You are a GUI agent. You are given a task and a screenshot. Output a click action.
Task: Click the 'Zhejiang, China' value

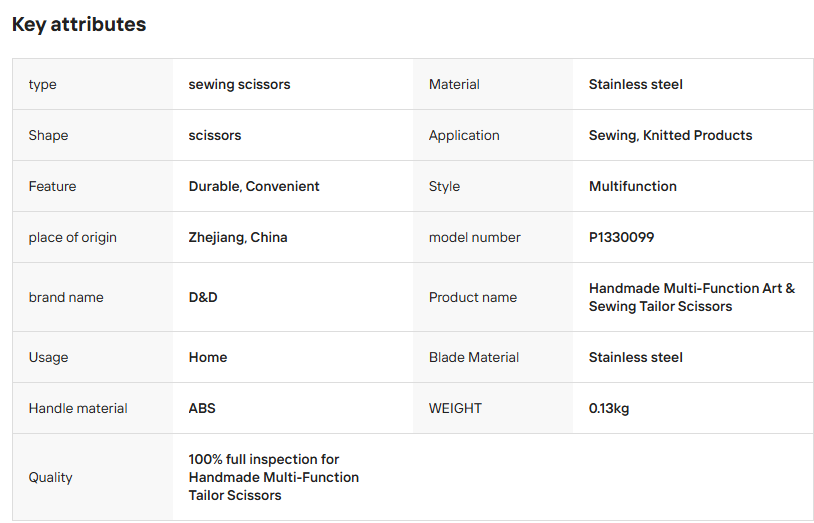coord(238,237)
